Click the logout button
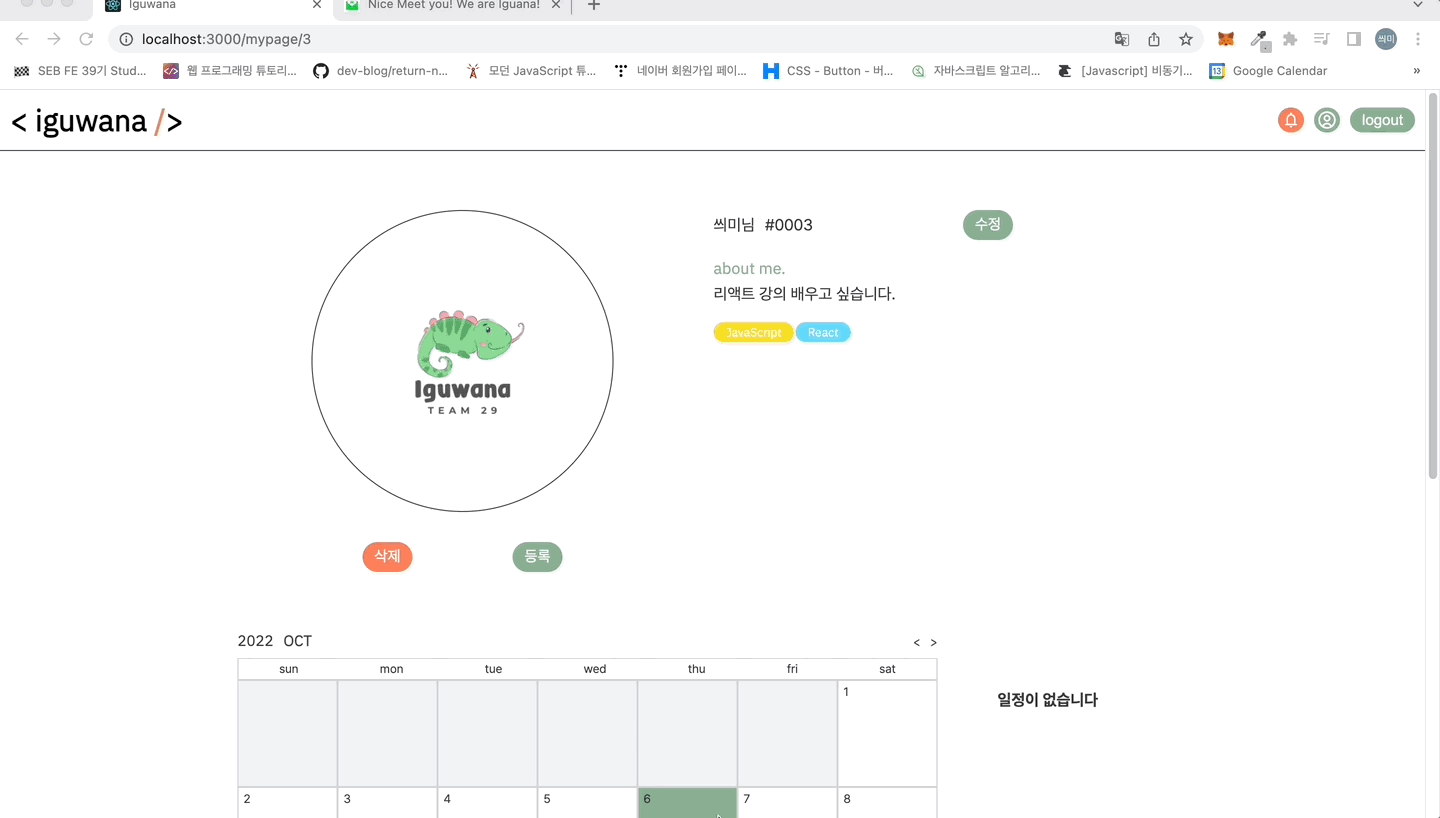1440x818 pixels. [1382, 120]
